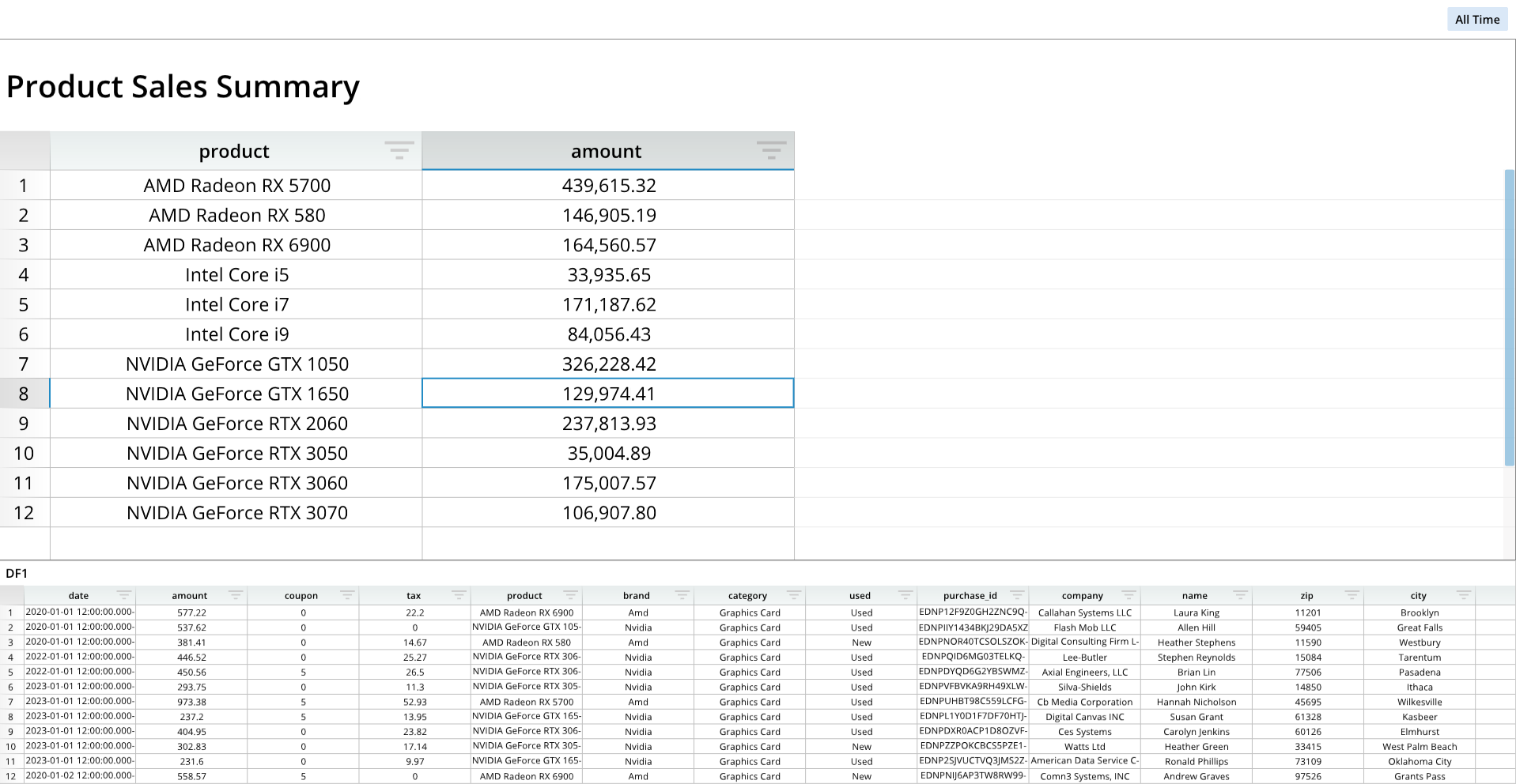This screenshot has height=784, width=1516.
Task: Select DF1 city cell Oklahoma City
Action: pos(1420,761)
